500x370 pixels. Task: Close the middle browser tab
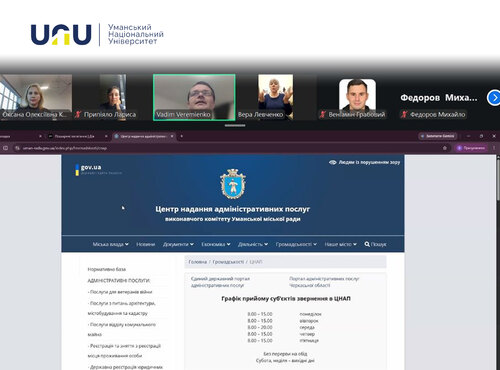coord(106,136)
